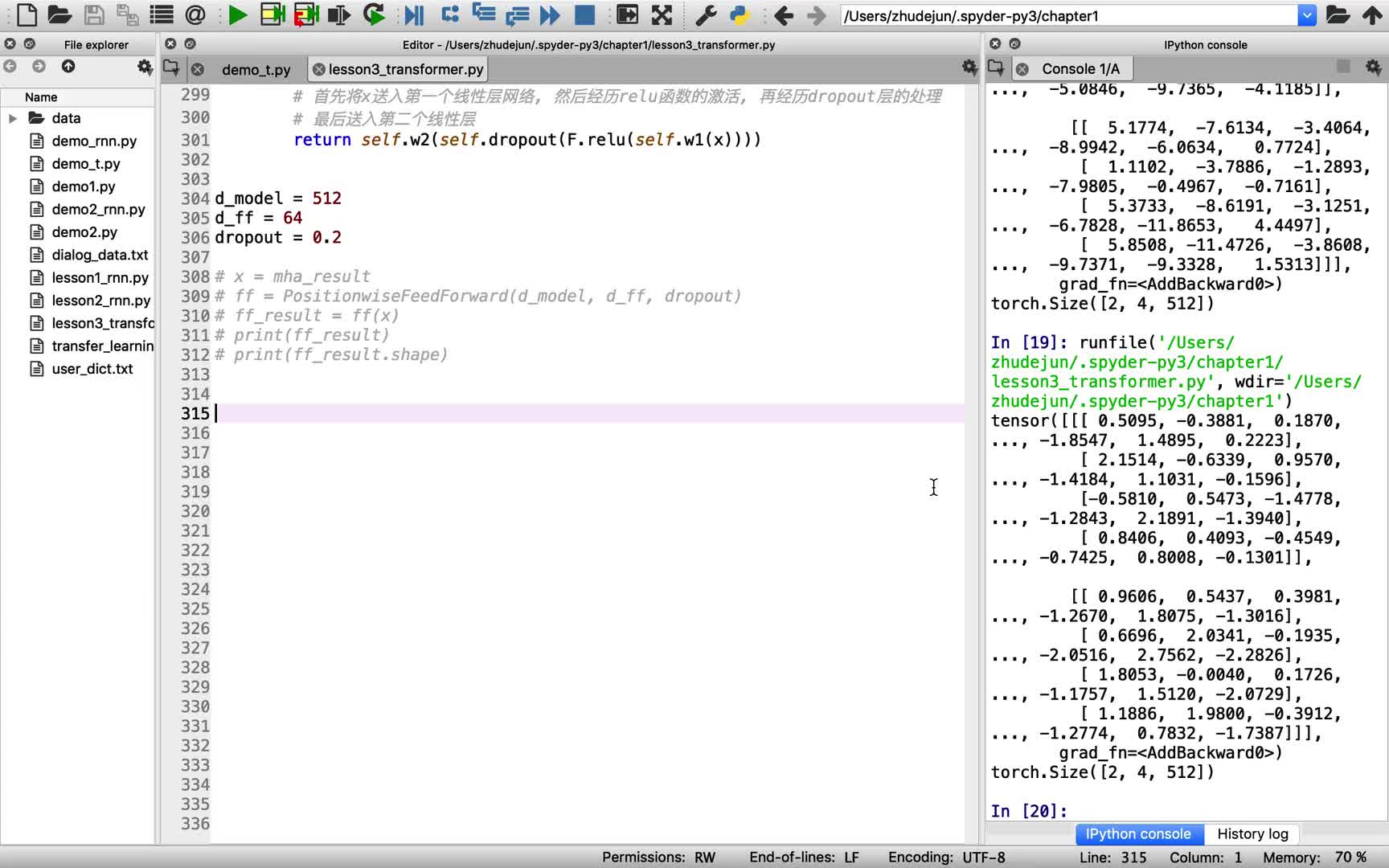Start debugging the file
The height and width of the screenshot is (868, 1389).
(414, 14)
